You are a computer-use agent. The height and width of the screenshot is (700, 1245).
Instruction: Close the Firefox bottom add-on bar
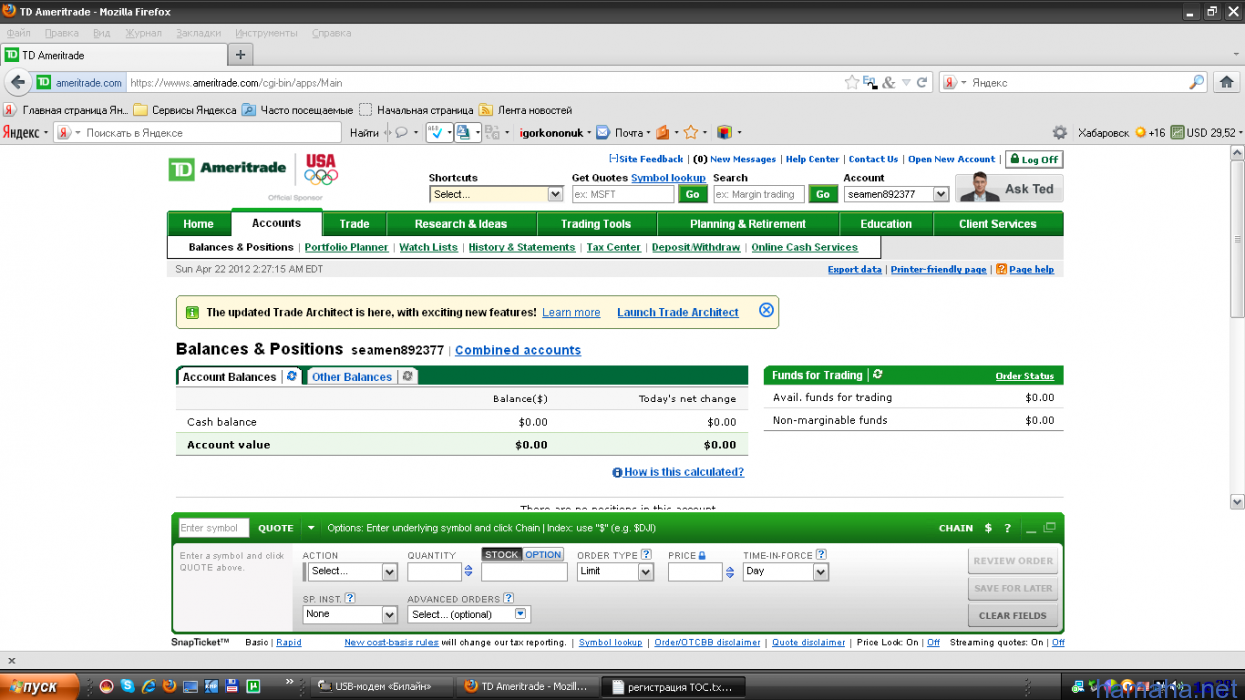point(11,660)
